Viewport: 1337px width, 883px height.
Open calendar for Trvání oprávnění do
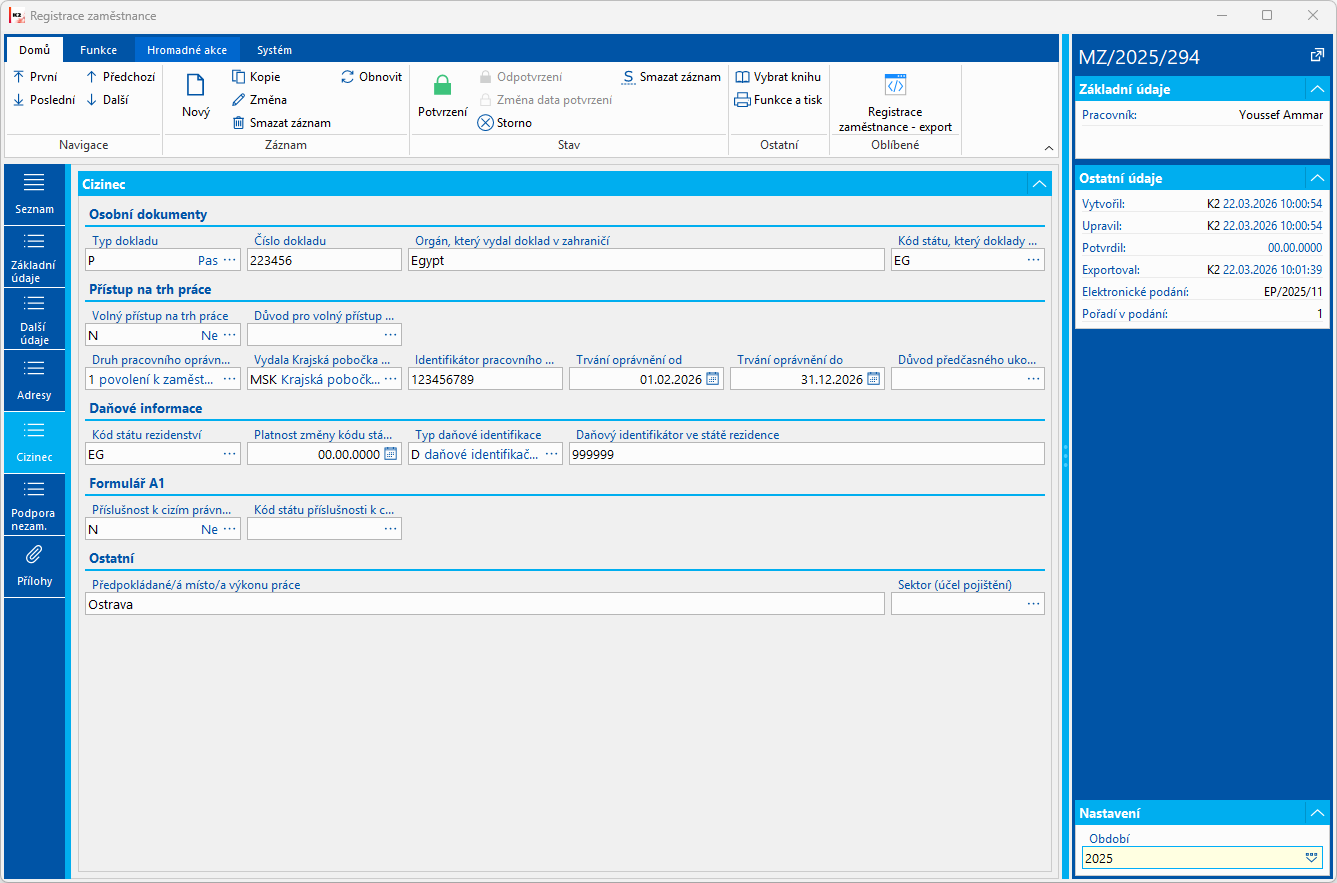click(x=873, y=379)
